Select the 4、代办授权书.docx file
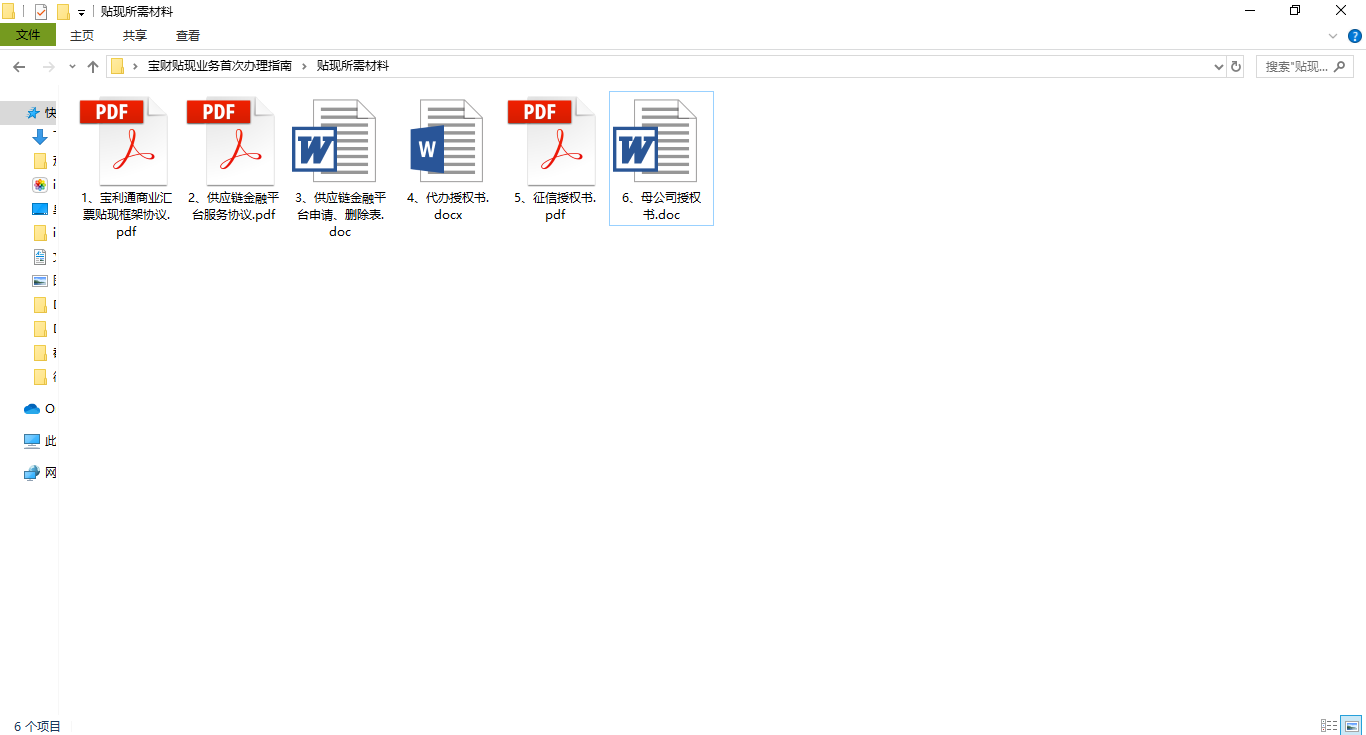This screenshot has width=1366, height=735. coord(447,160)
